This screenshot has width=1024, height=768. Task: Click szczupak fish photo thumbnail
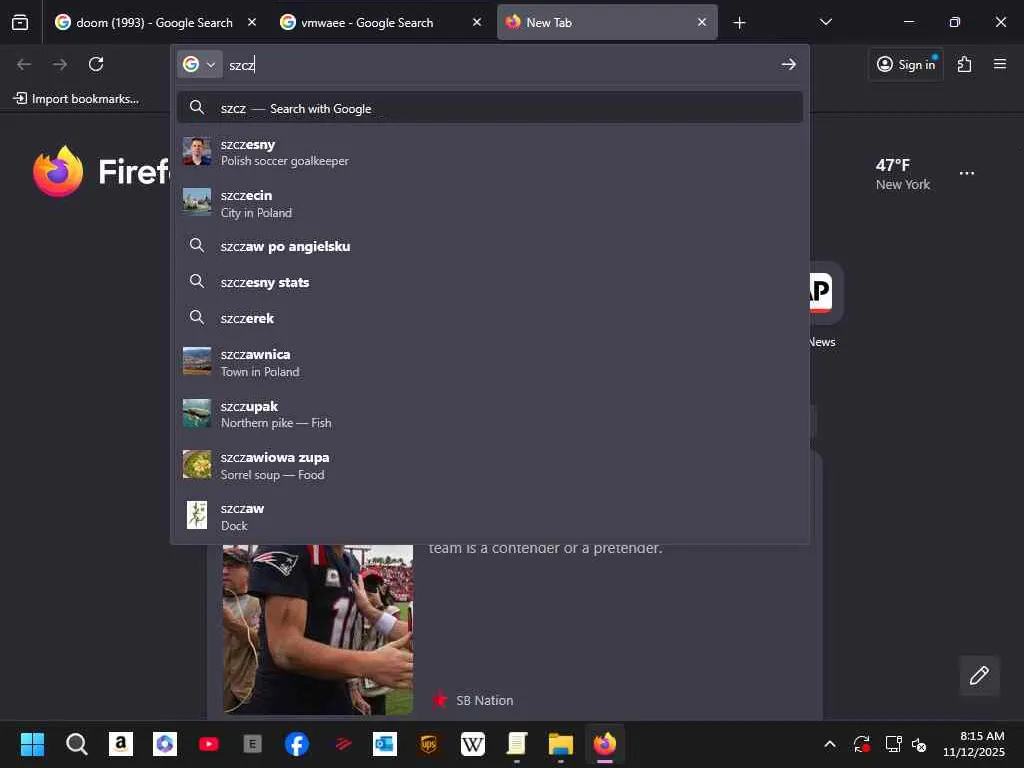(197, 413)
